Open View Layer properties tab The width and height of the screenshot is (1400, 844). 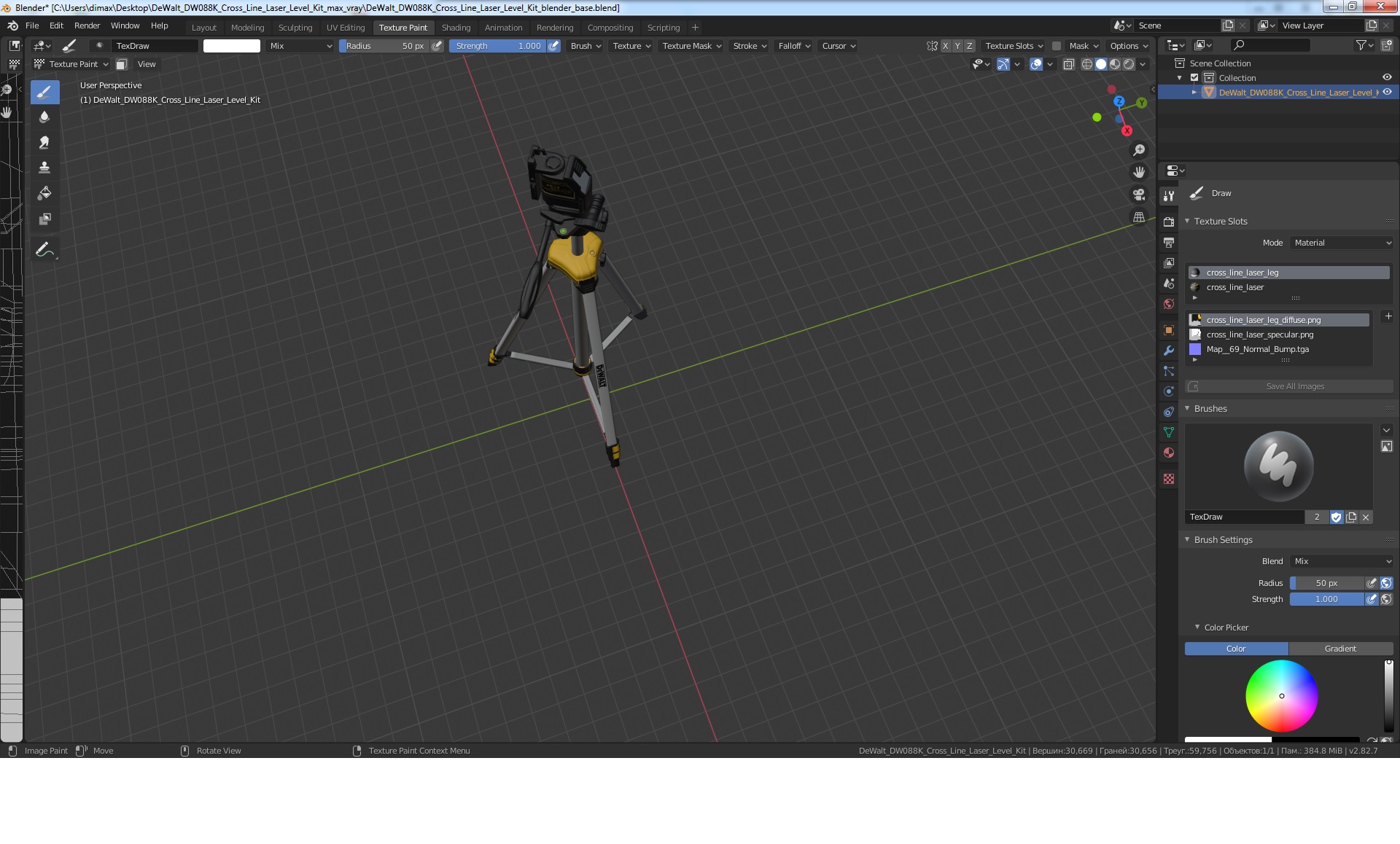coord(1169,262)
